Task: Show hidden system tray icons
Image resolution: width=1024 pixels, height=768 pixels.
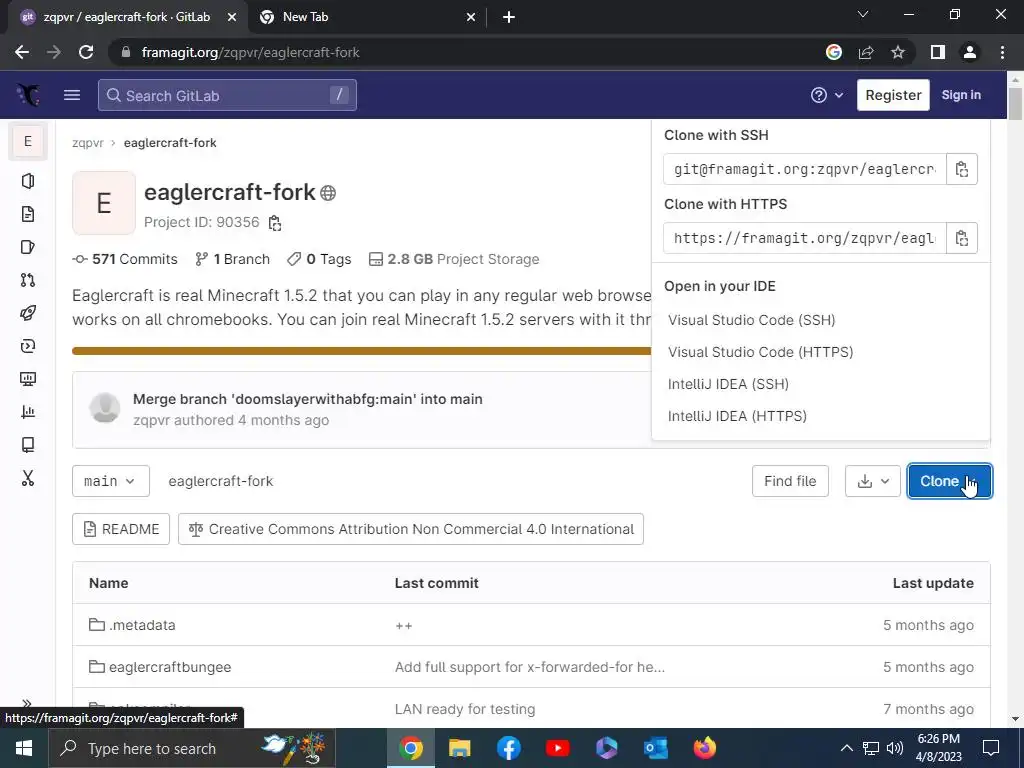Action: pyautogui.click(x=846, y=748)
